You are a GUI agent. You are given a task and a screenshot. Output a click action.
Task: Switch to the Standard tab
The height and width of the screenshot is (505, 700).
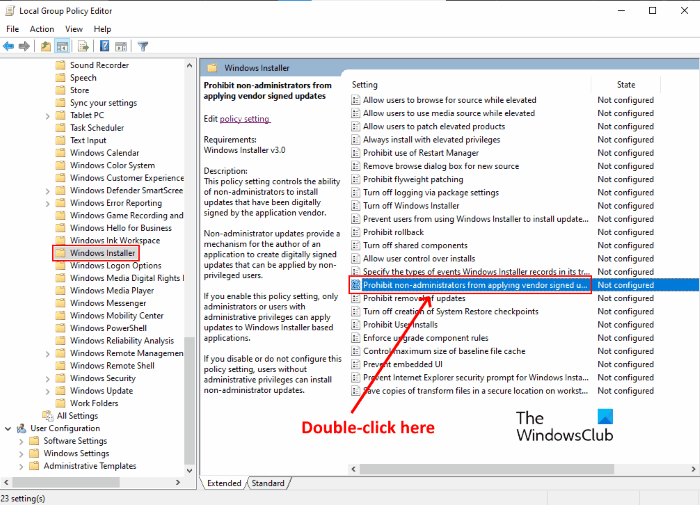coord(268,483)
